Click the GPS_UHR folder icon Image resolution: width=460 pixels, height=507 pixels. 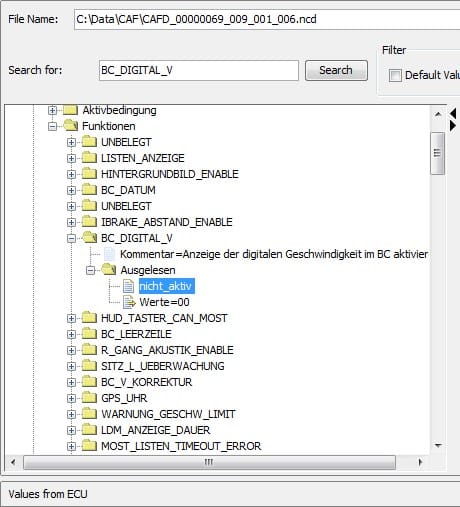[x=89, y=398]
